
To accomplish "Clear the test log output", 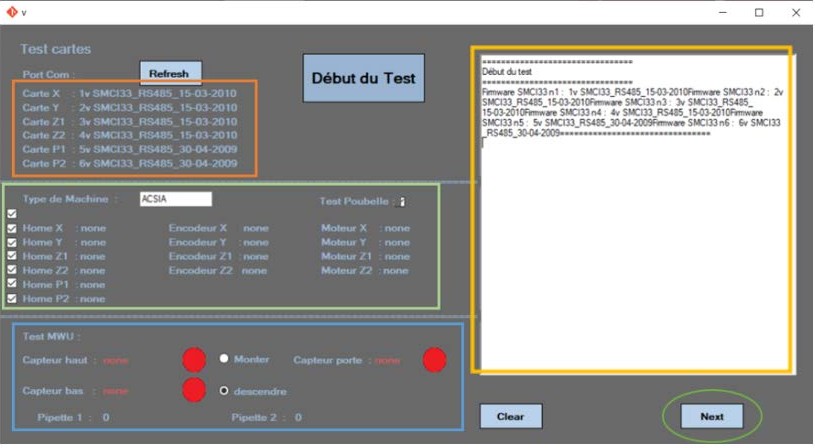I will [510, 416].
